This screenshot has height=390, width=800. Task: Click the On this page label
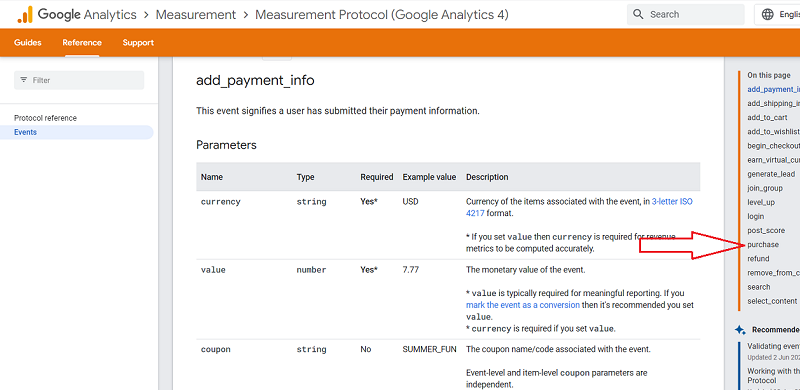pos(768,75)
